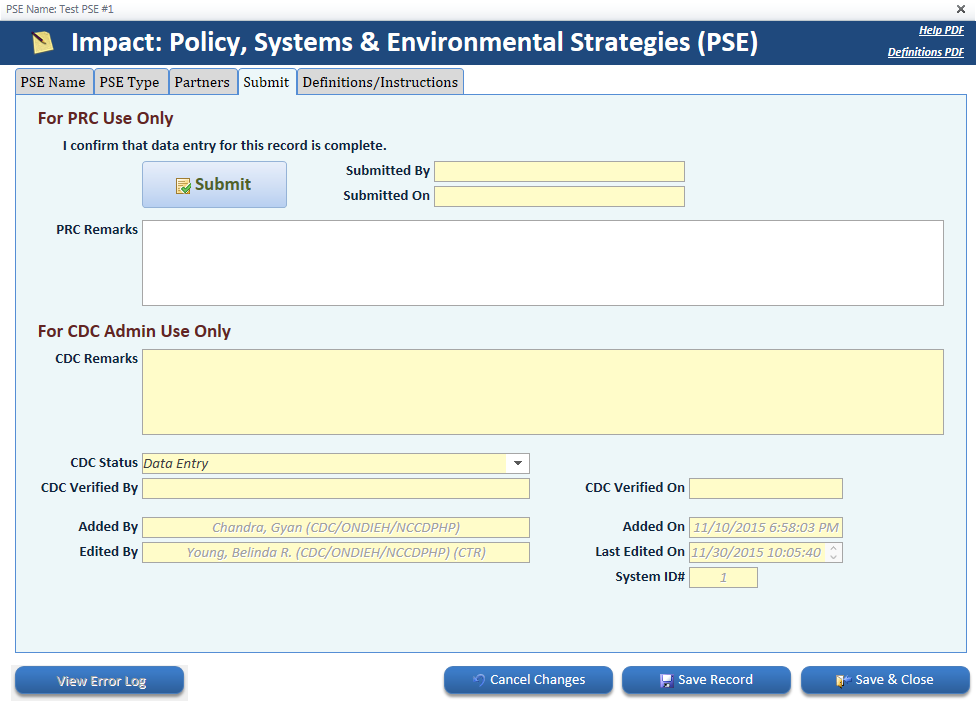Switch to the PSE Type tab

pyautogui.click(x=130, y=82)
